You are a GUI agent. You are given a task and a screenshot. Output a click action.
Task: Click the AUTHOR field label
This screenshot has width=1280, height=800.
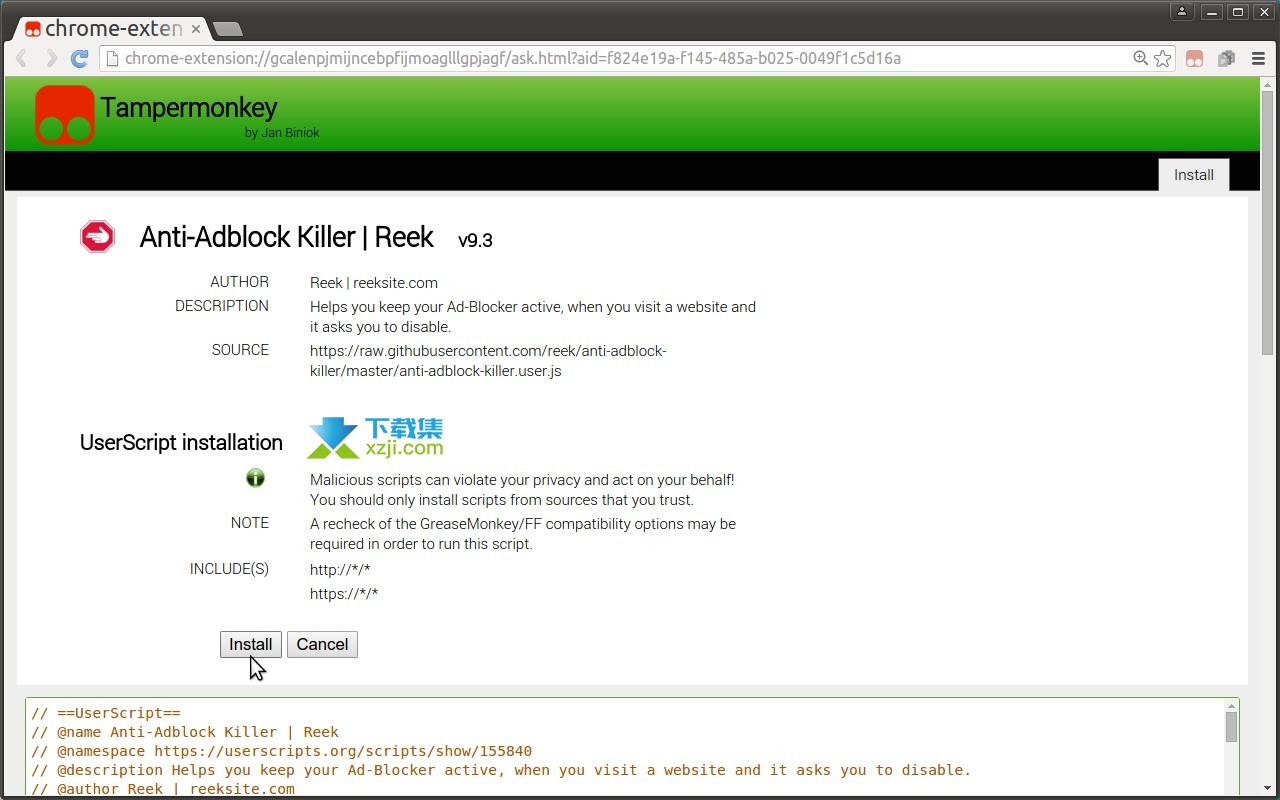coord(239,282)
